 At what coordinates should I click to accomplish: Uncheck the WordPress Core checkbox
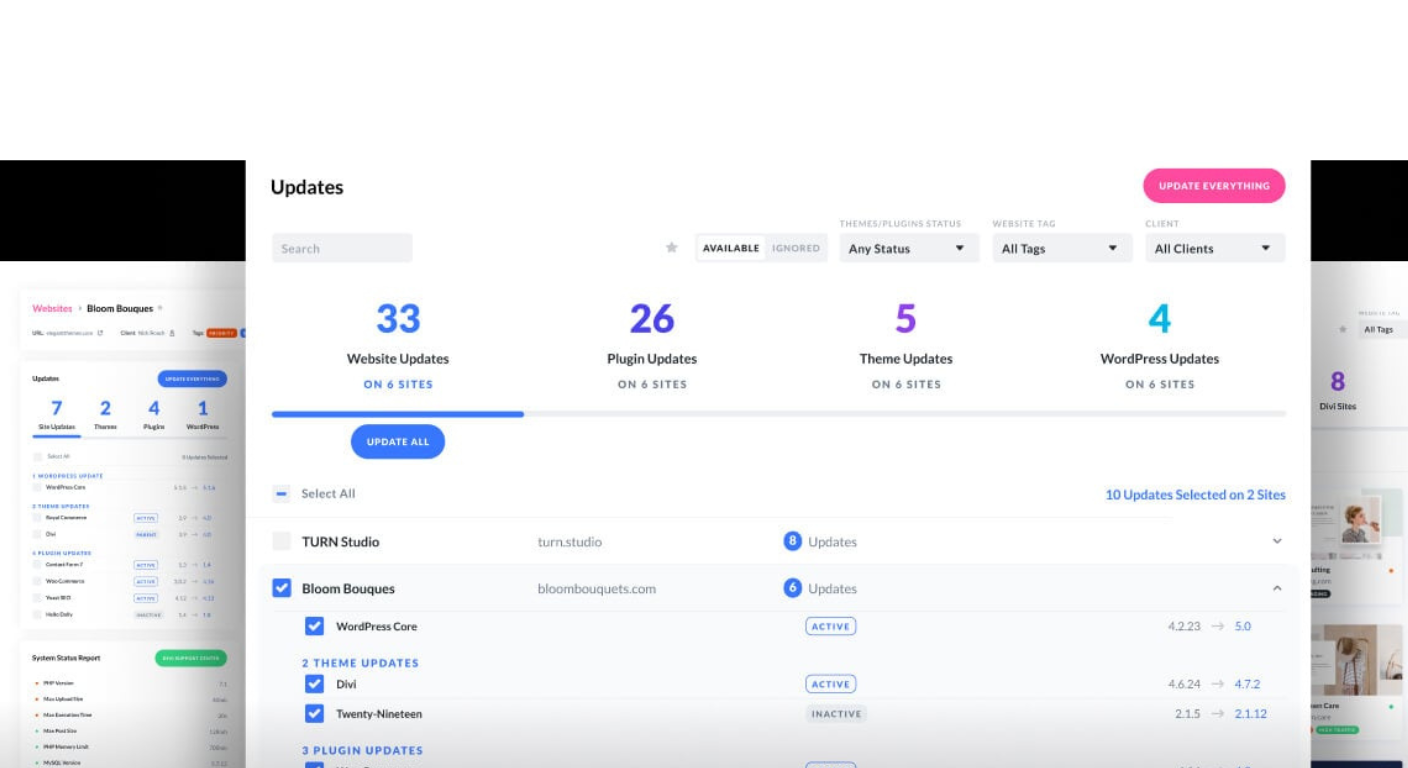(x=314, y=626)
